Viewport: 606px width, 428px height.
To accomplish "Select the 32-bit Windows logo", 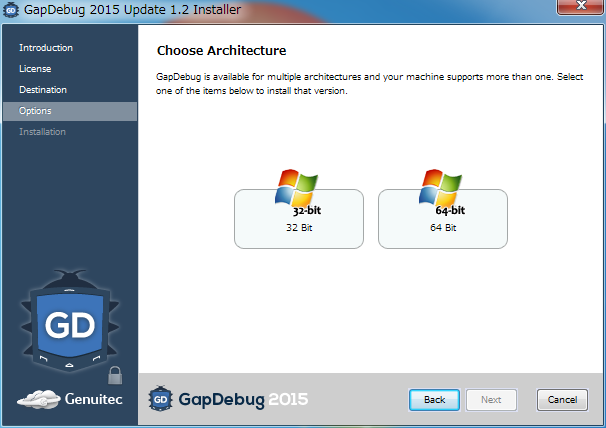I will pyautogui.click(x=297, y=186).
